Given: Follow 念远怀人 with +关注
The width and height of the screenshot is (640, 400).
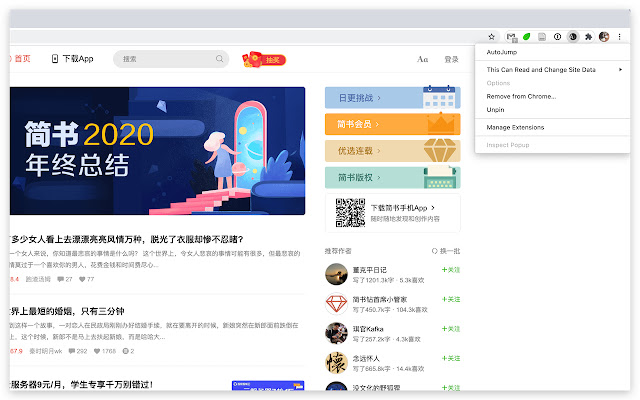Looking at the screenshot, I should [x=451, y=358].
